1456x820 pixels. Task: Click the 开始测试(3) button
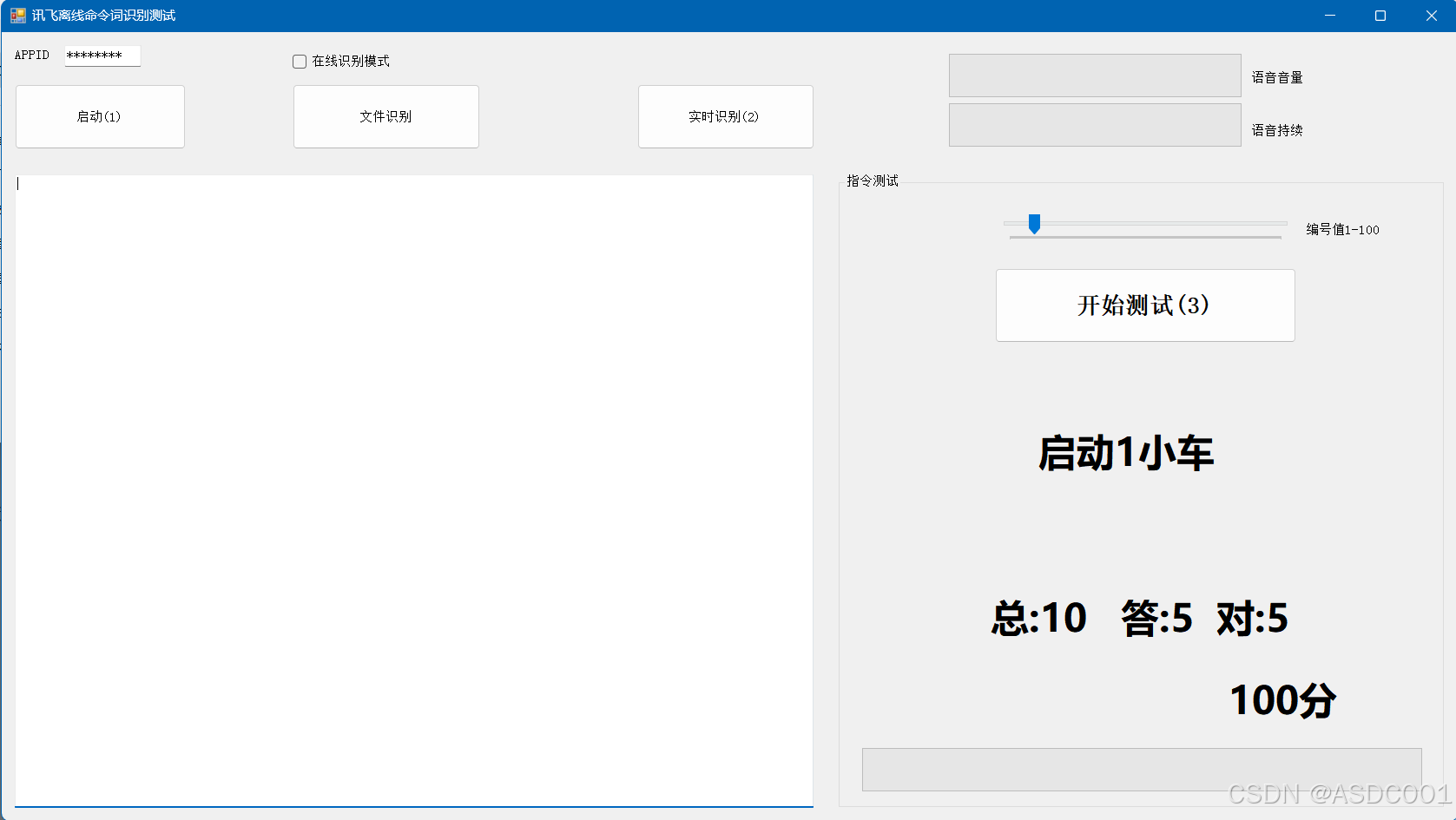tap(1145, 305)
